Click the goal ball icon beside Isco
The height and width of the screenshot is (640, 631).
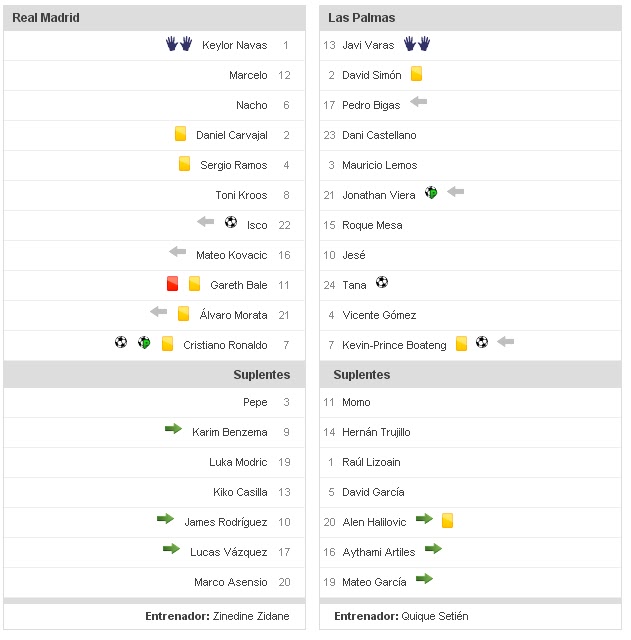(231, 222)
